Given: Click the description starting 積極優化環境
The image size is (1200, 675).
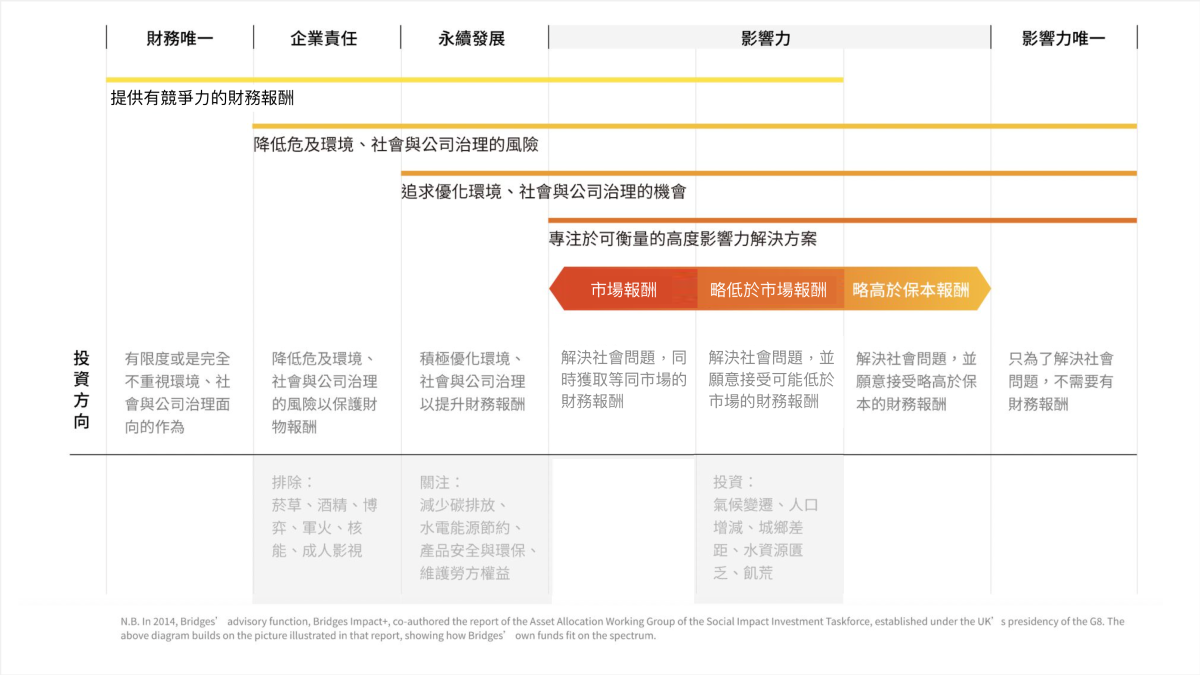Looking at the screenshot, I should (x=472, y=381).
